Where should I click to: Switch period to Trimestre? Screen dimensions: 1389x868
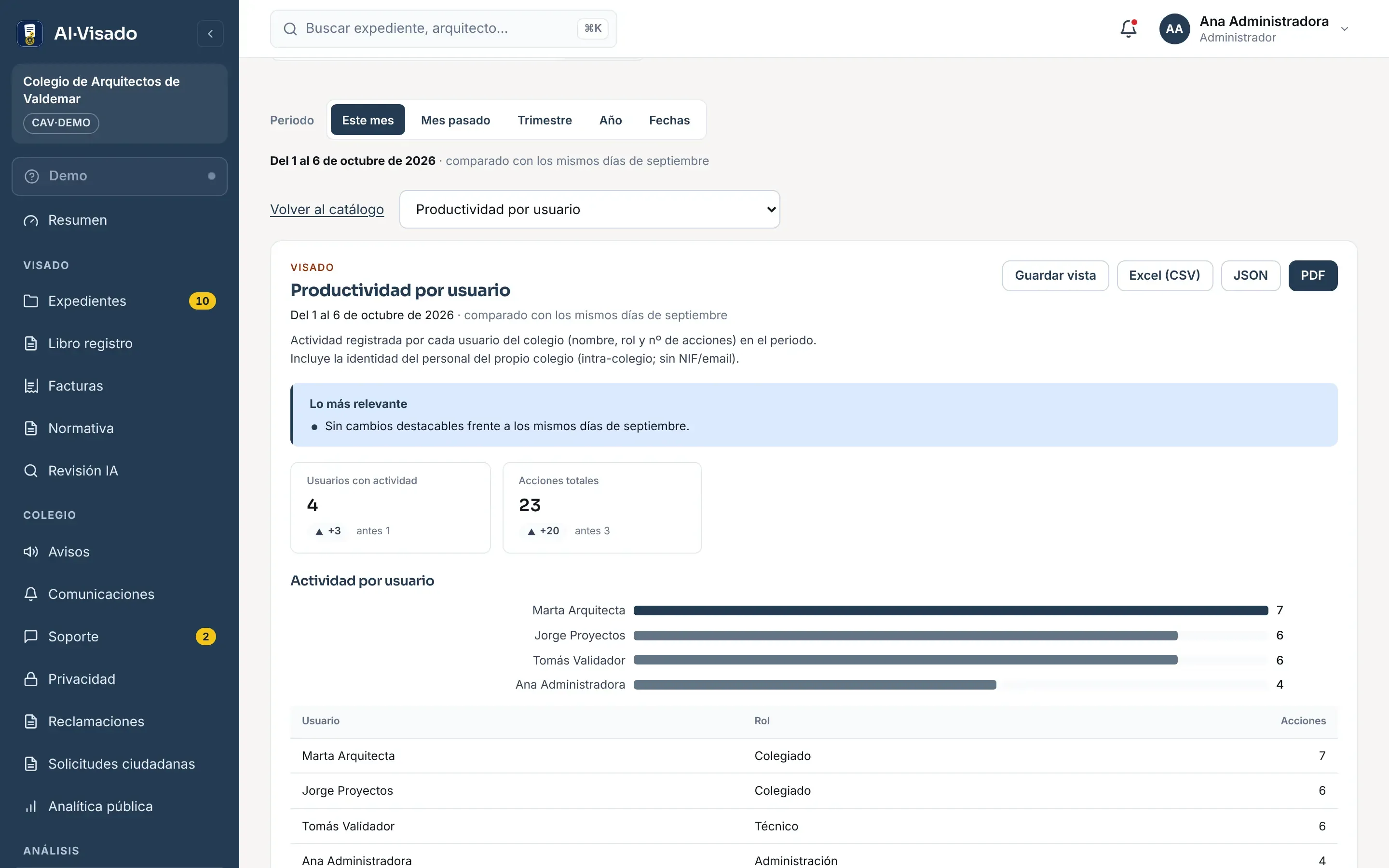coord(545,120)
